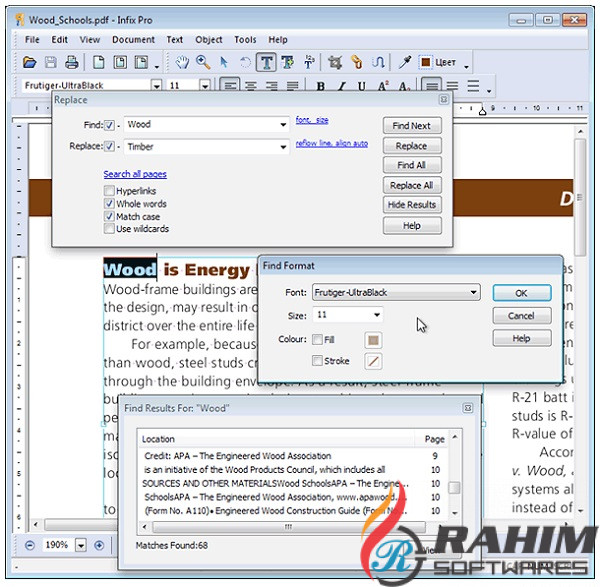This screenshot has width=600, height=587.
Task: Open the Text menu
Action: [x=174, y=39]
